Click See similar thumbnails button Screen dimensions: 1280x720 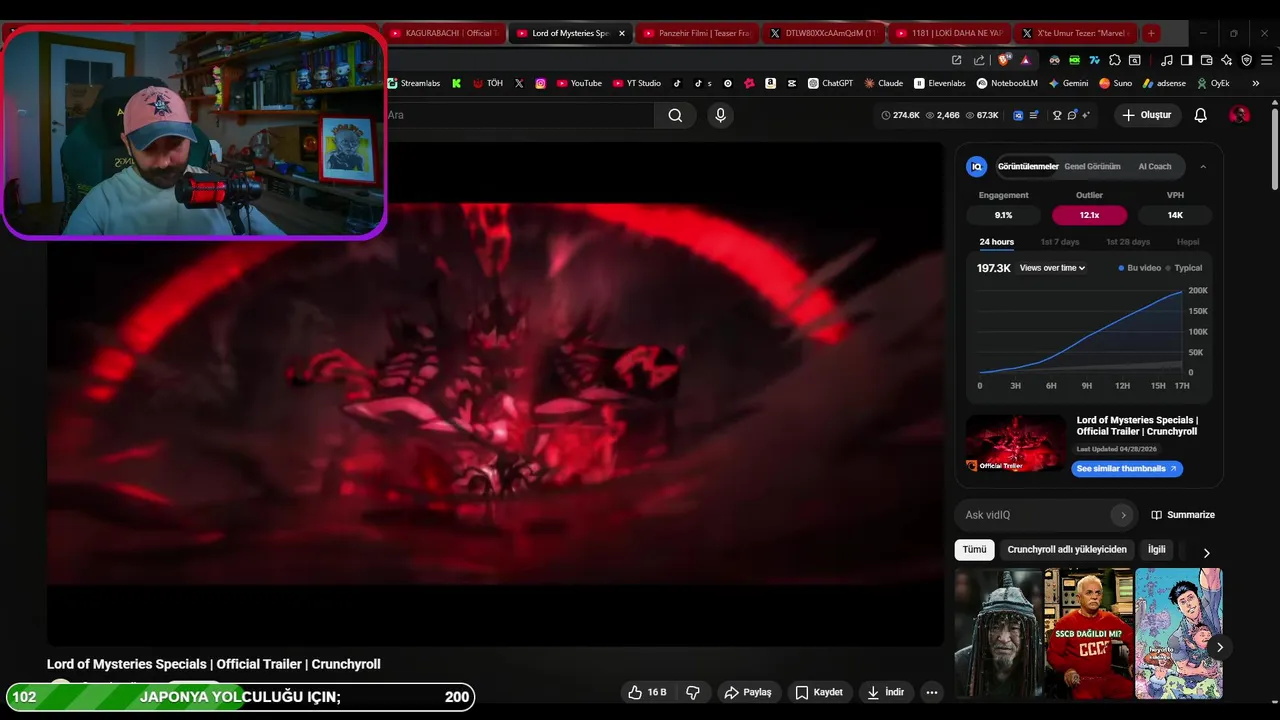1127,468
